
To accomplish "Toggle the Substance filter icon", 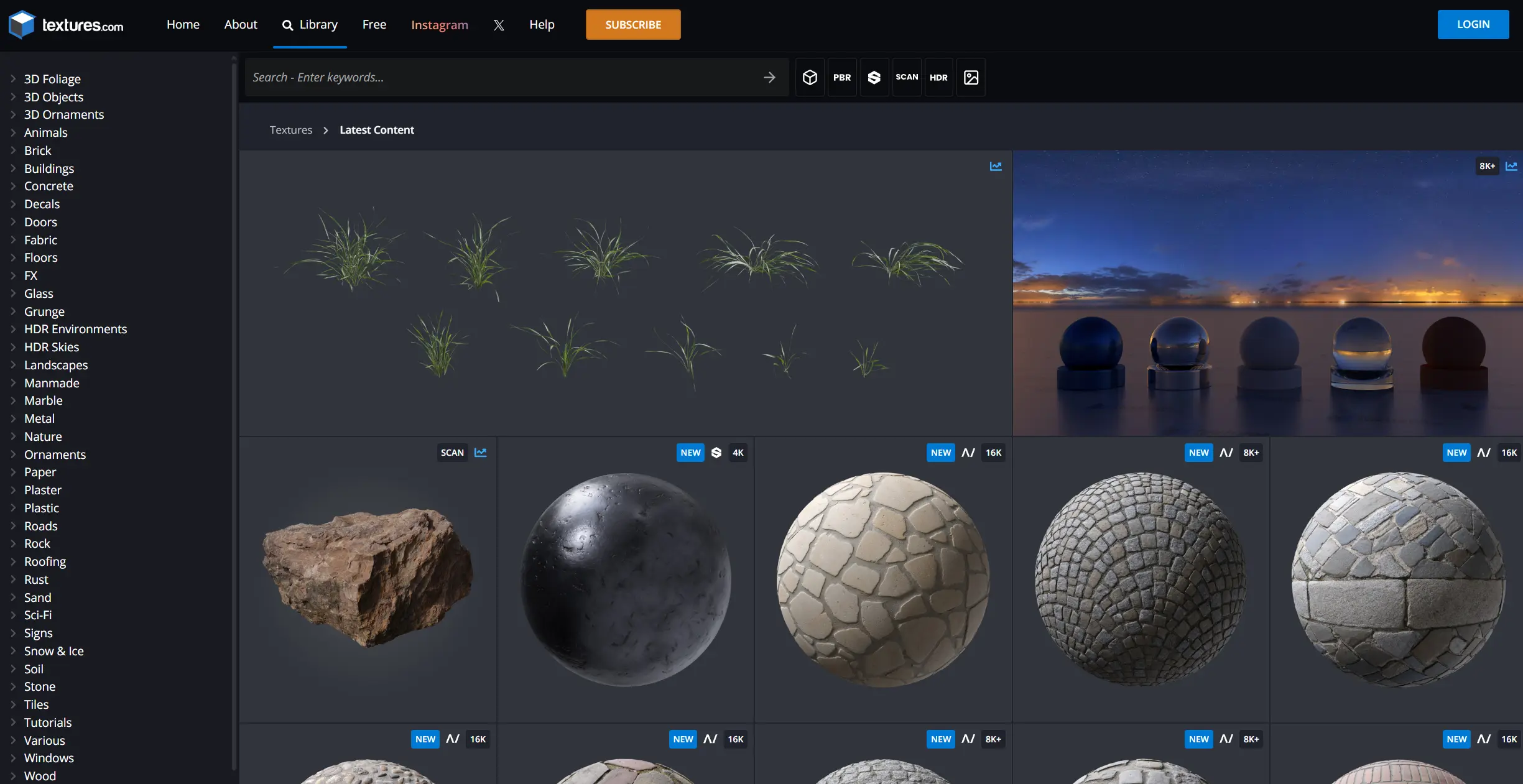I will click(x=874, y=77).
